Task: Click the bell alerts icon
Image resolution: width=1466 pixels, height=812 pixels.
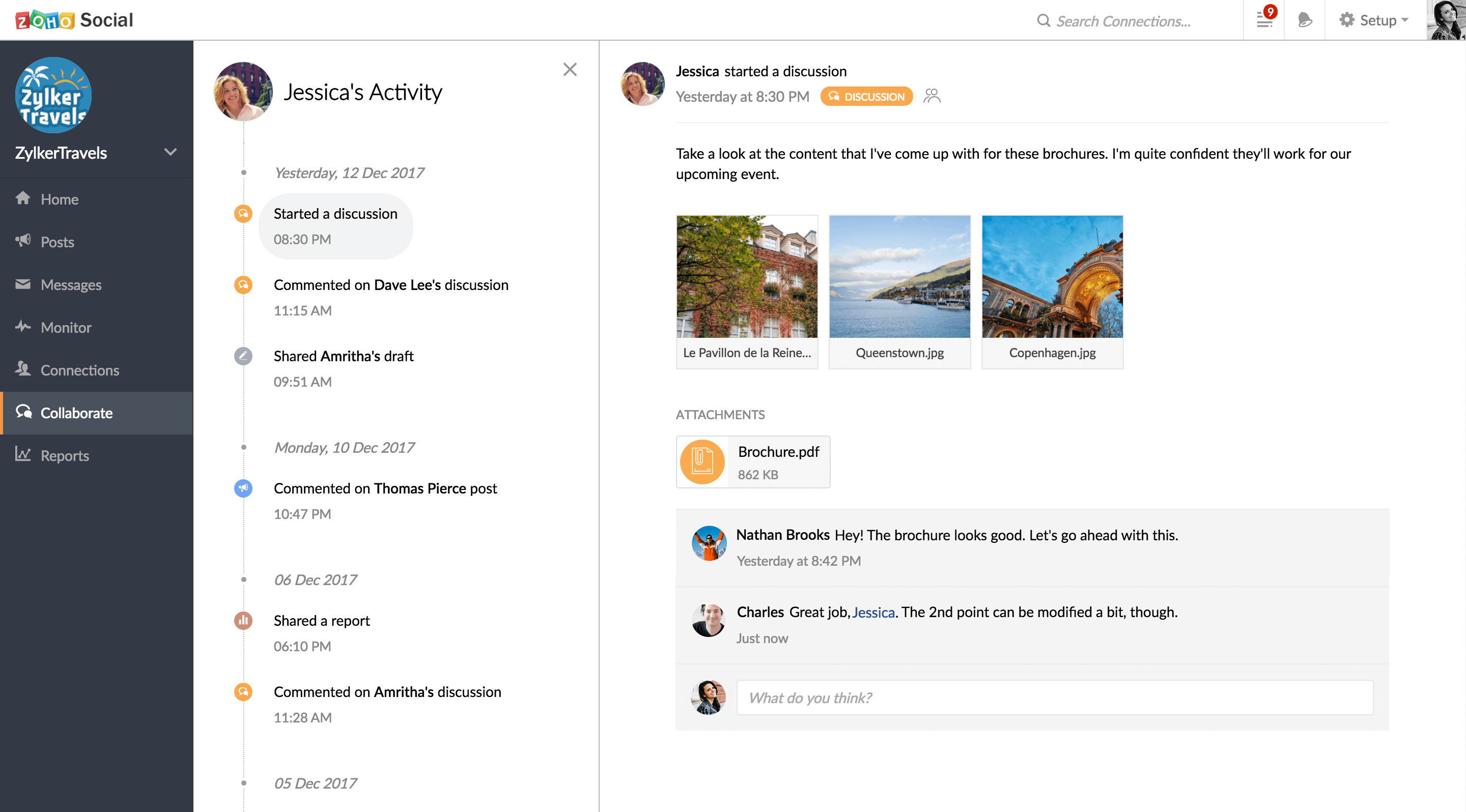Action: click(1305, 20)
